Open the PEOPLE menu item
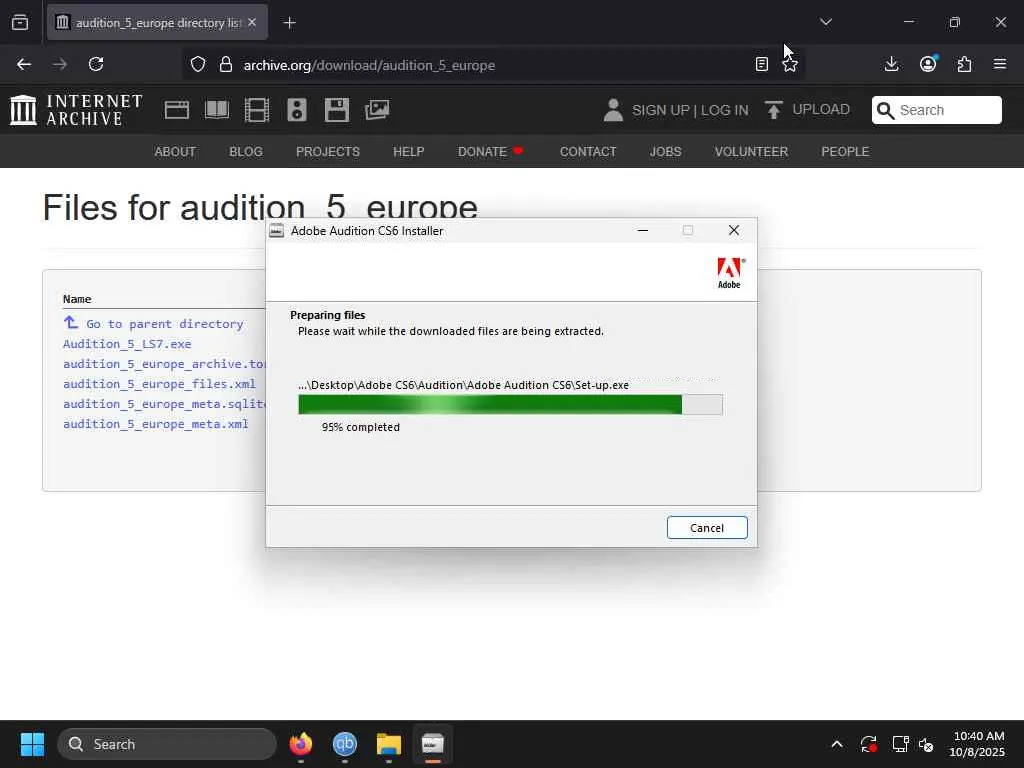1024x768 pixels. pos(845,152)
